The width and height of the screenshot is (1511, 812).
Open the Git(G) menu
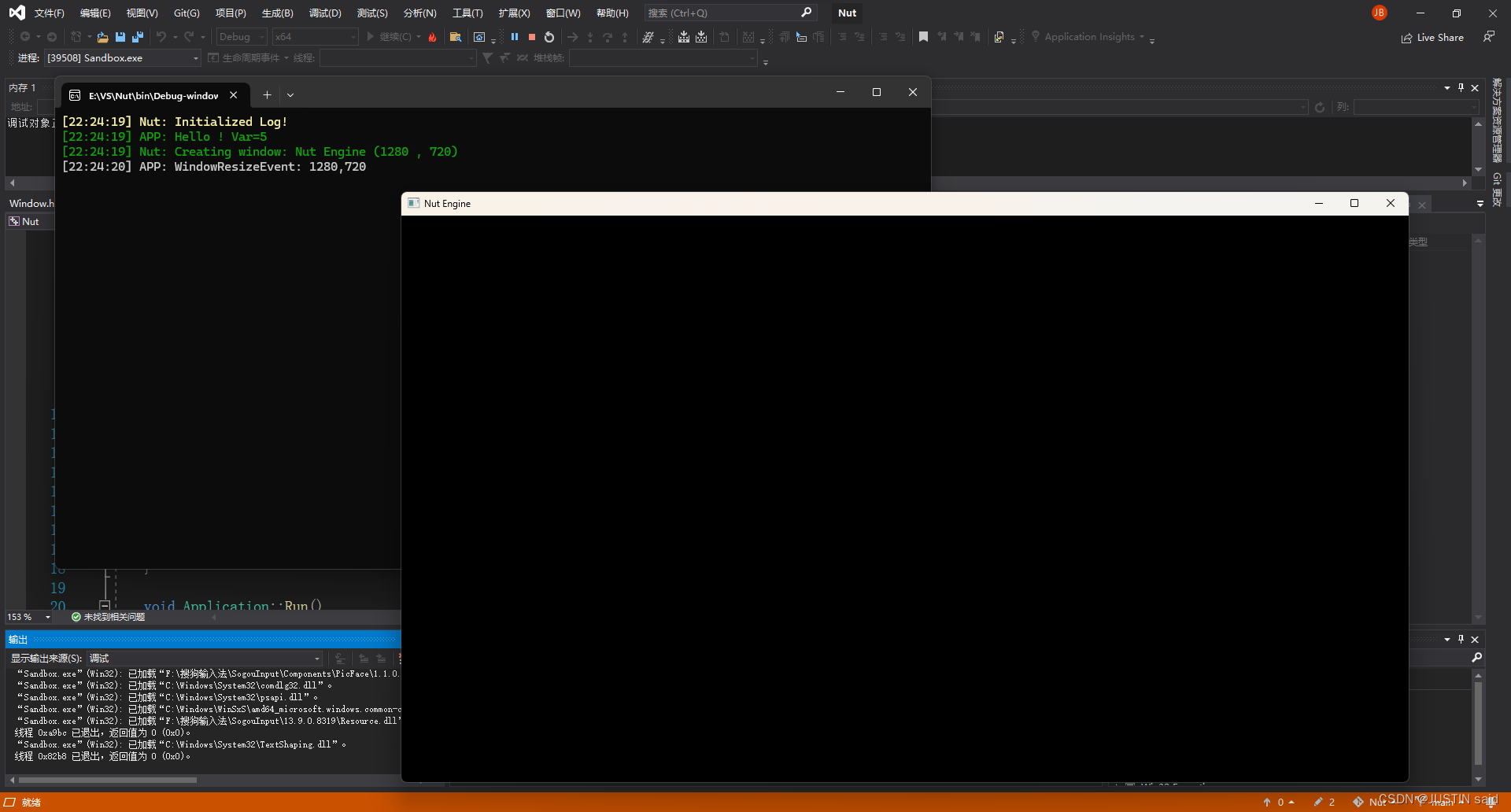[187, 13]
